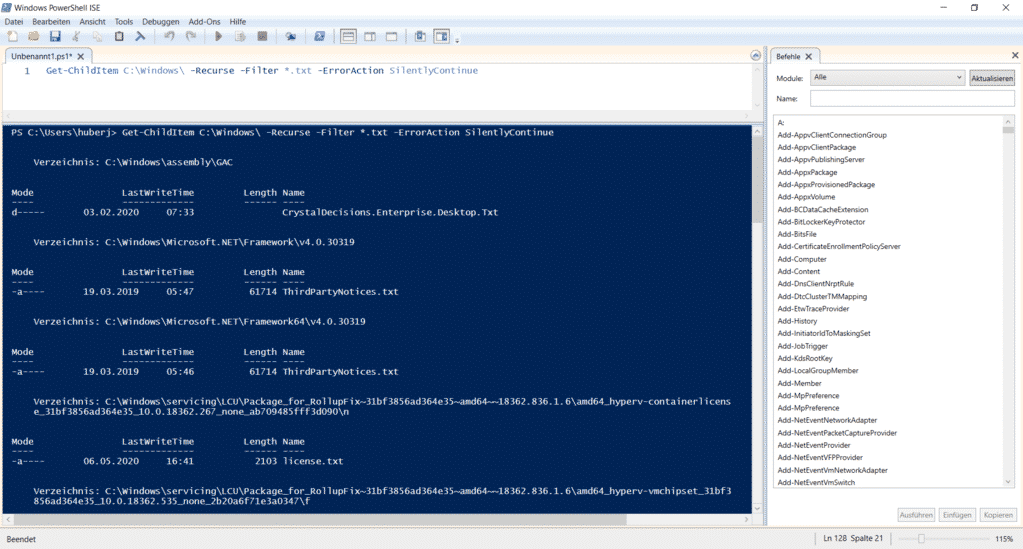Close the Unbenannt1.ps1 script tab
This screenshot has width=1023, height=549.
coord(81,57)
